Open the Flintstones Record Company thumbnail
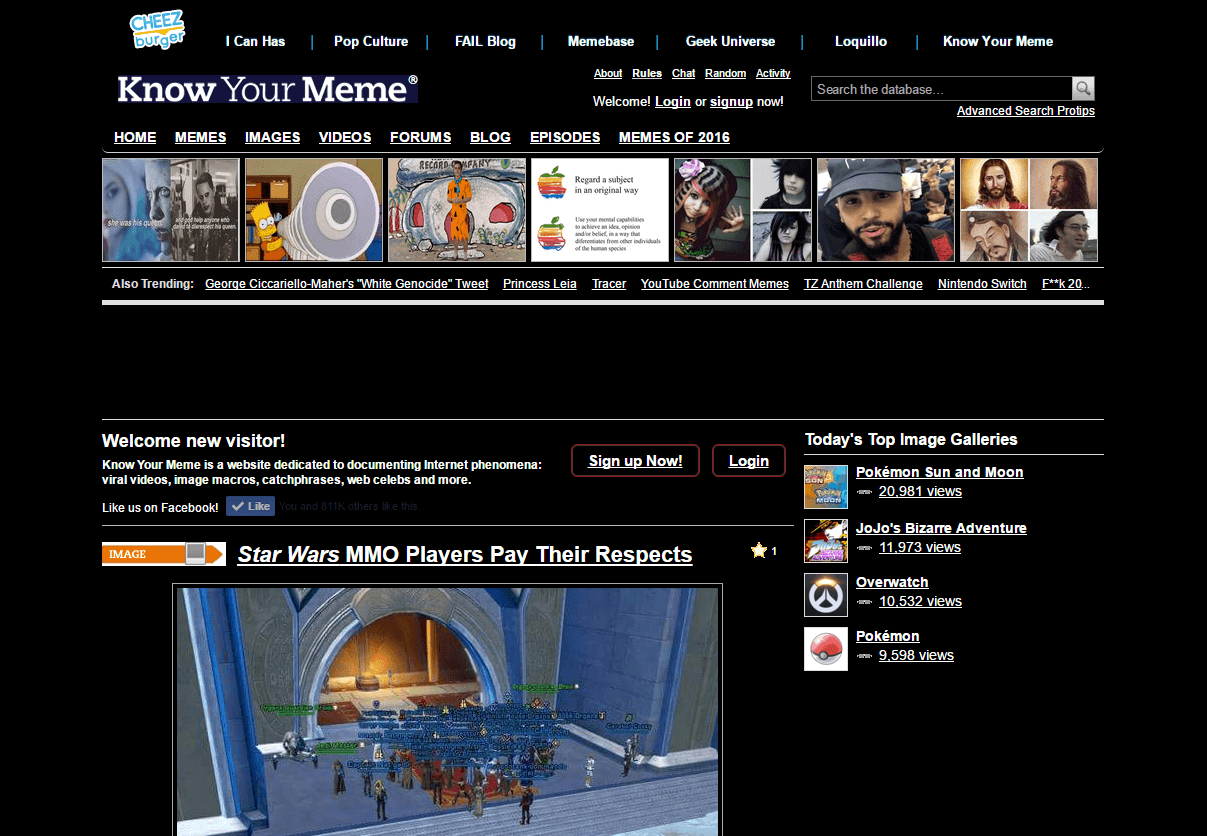1207x836 pixels. (457, 210)
